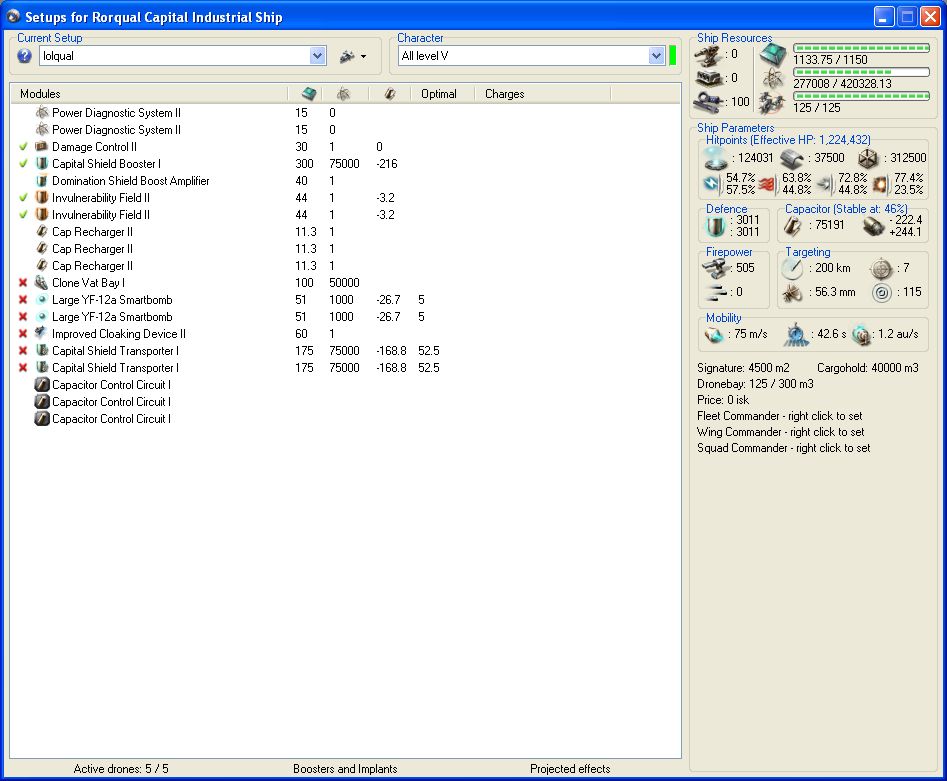Click the first Cap Recharger II icon
This screenshot has height=781, width=947.
pos(42,231)
